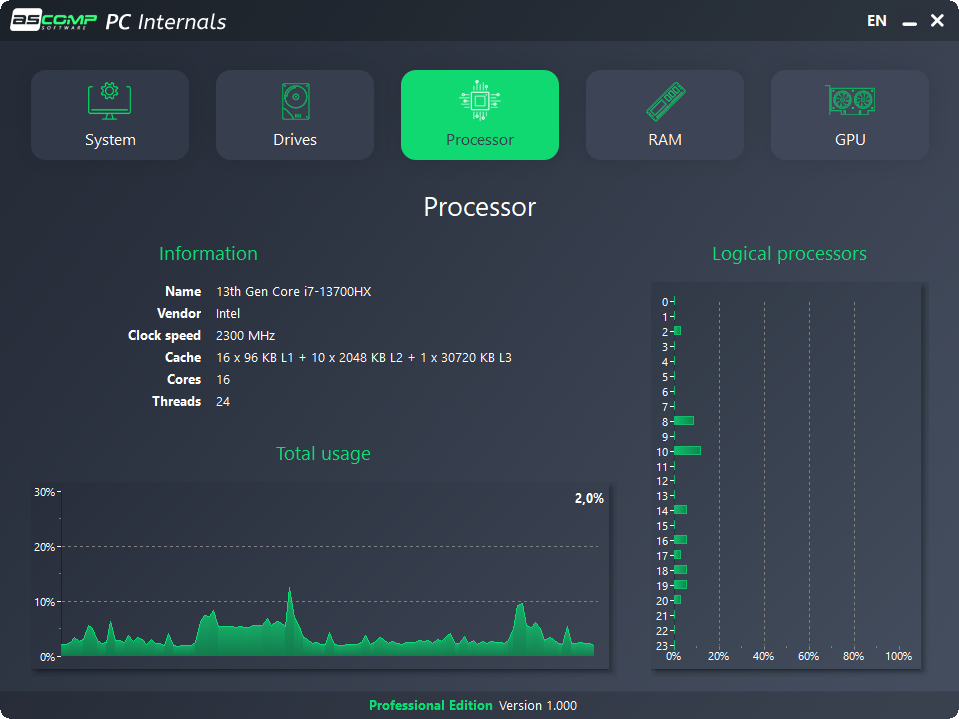959x719 pixels.
Task: Click the Information section heading
Action: (x=208, y=254)
